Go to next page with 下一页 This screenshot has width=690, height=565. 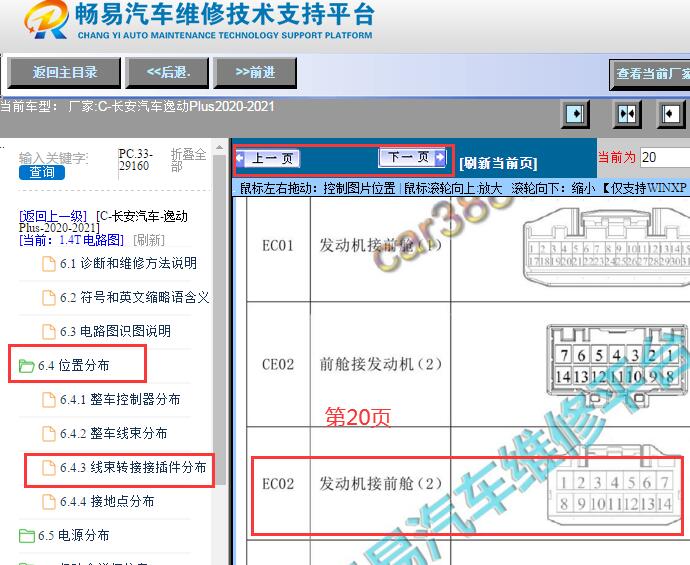pos(412,157)
